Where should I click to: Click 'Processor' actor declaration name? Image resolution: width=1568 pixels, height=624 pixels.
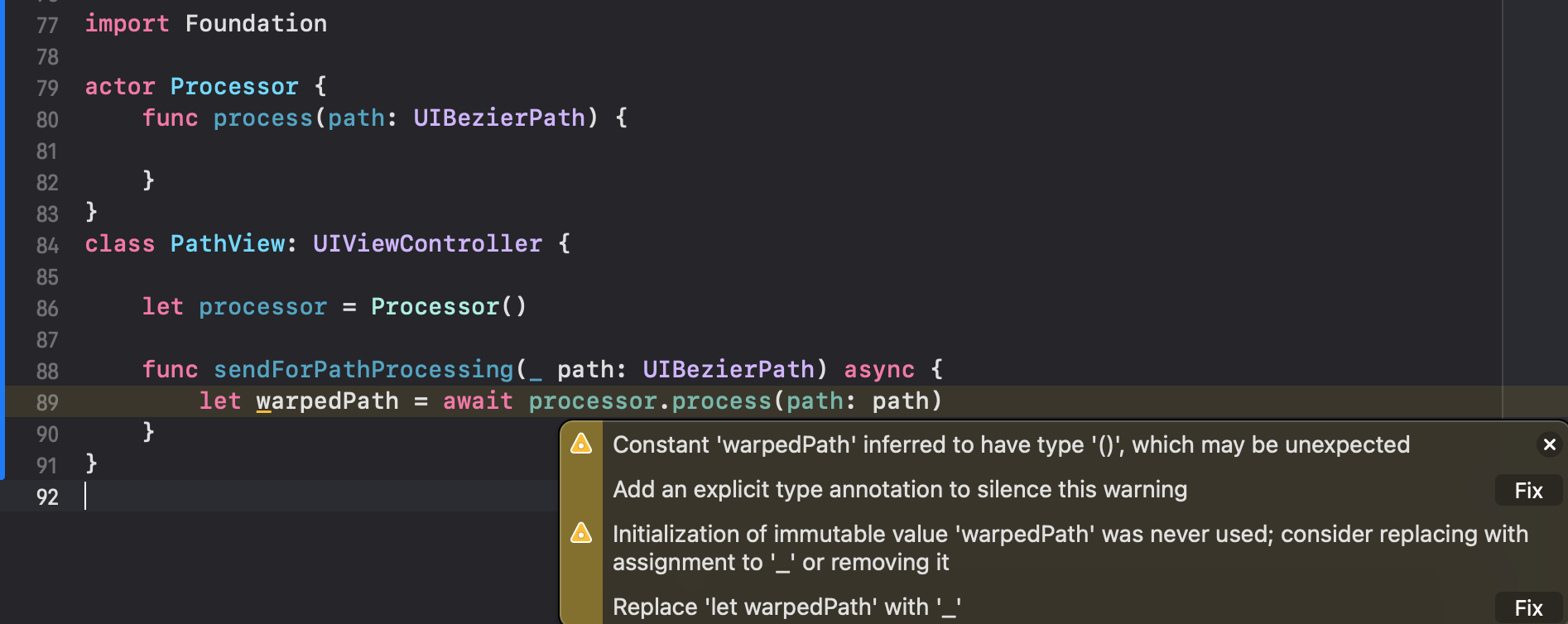(x=234, y=87)
